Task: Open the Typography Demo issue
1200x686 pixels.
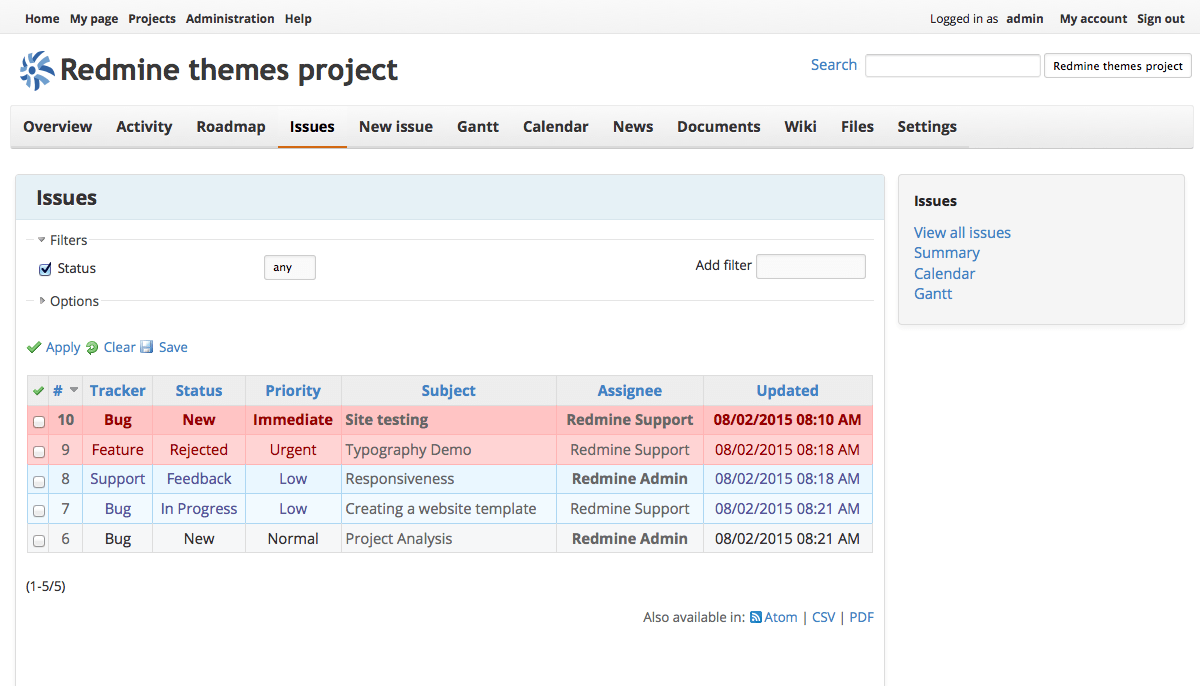Action: point(408,450)
